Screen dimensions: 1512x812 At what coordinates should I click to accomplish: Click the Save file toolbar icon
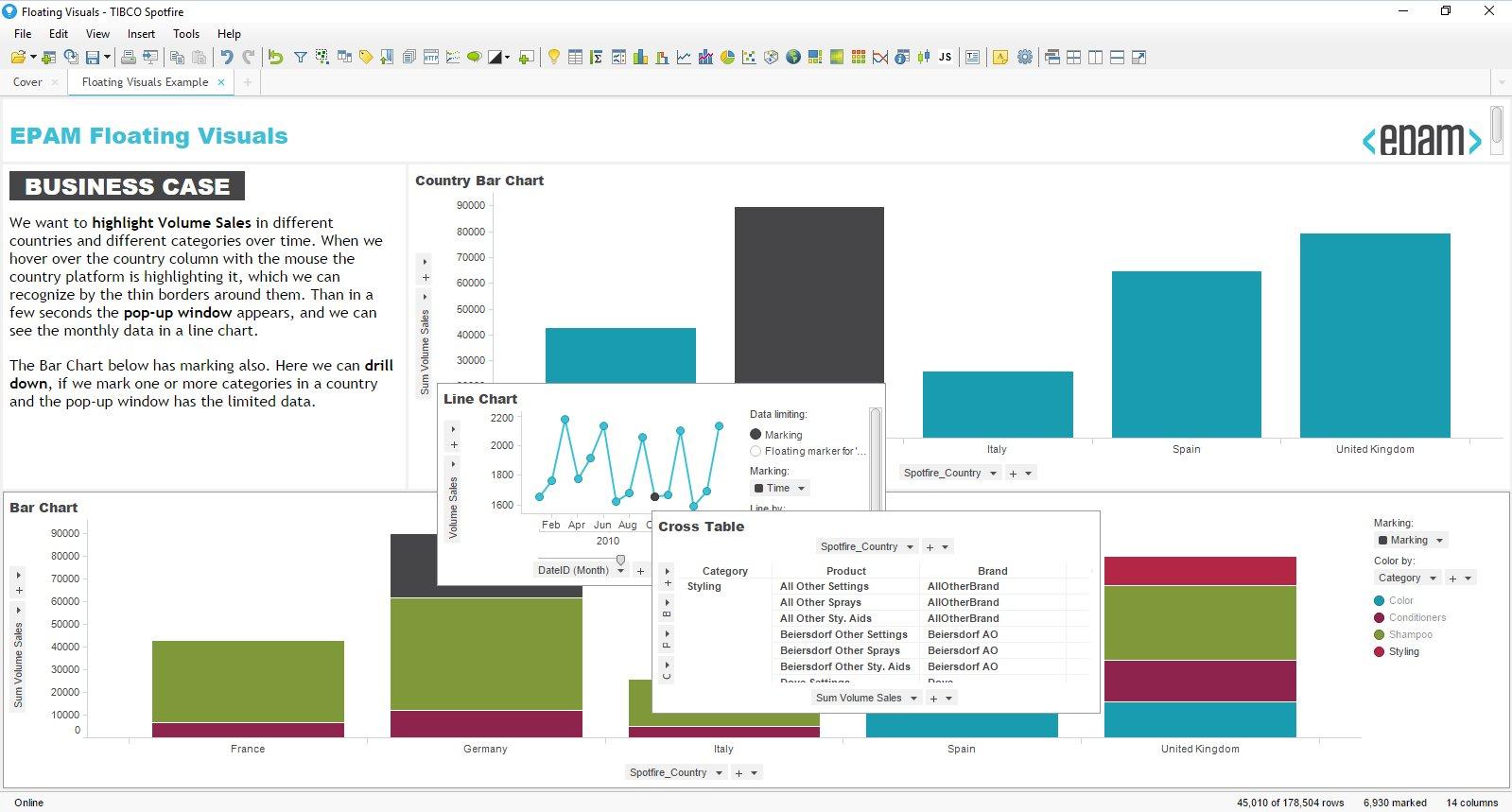point(94,57)
